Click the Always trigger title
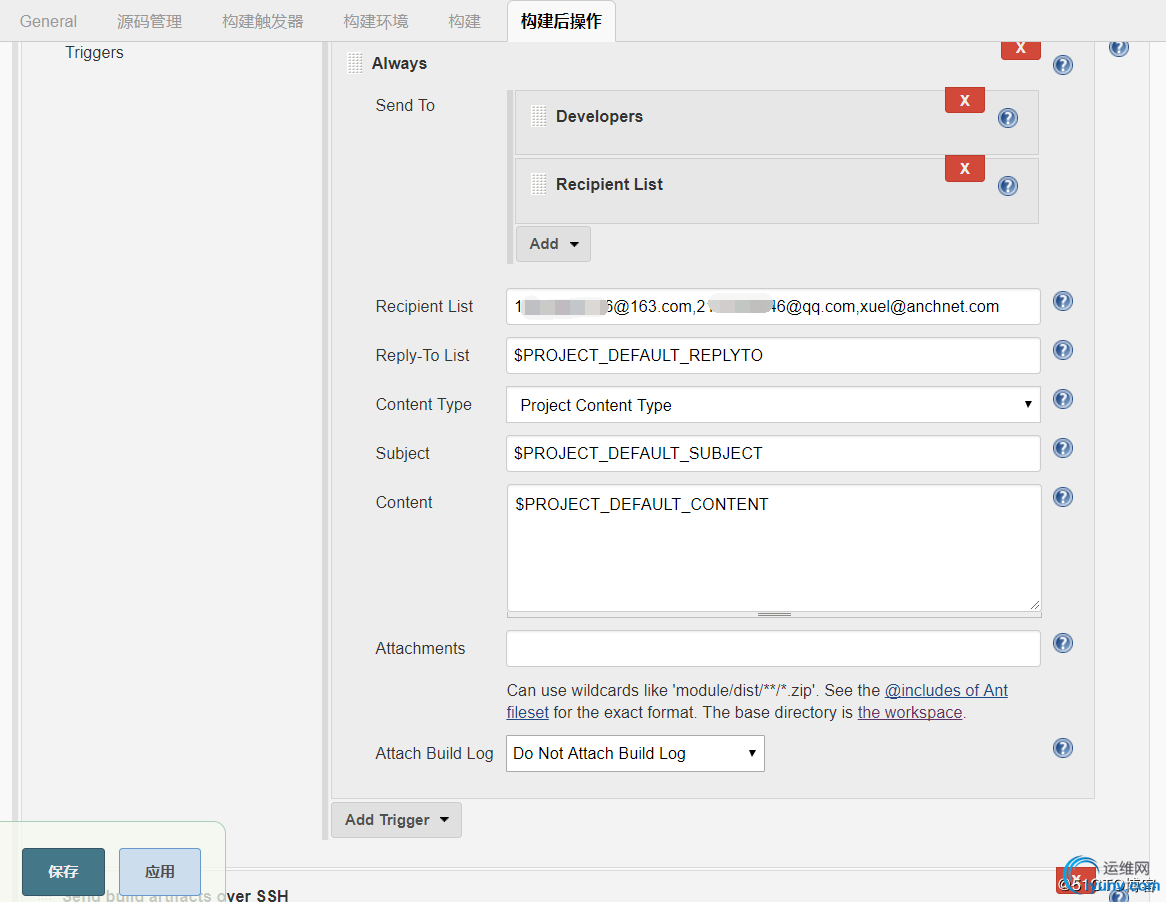The width and height of the screenshot is (1166, 902). click(x=399, y=63)
